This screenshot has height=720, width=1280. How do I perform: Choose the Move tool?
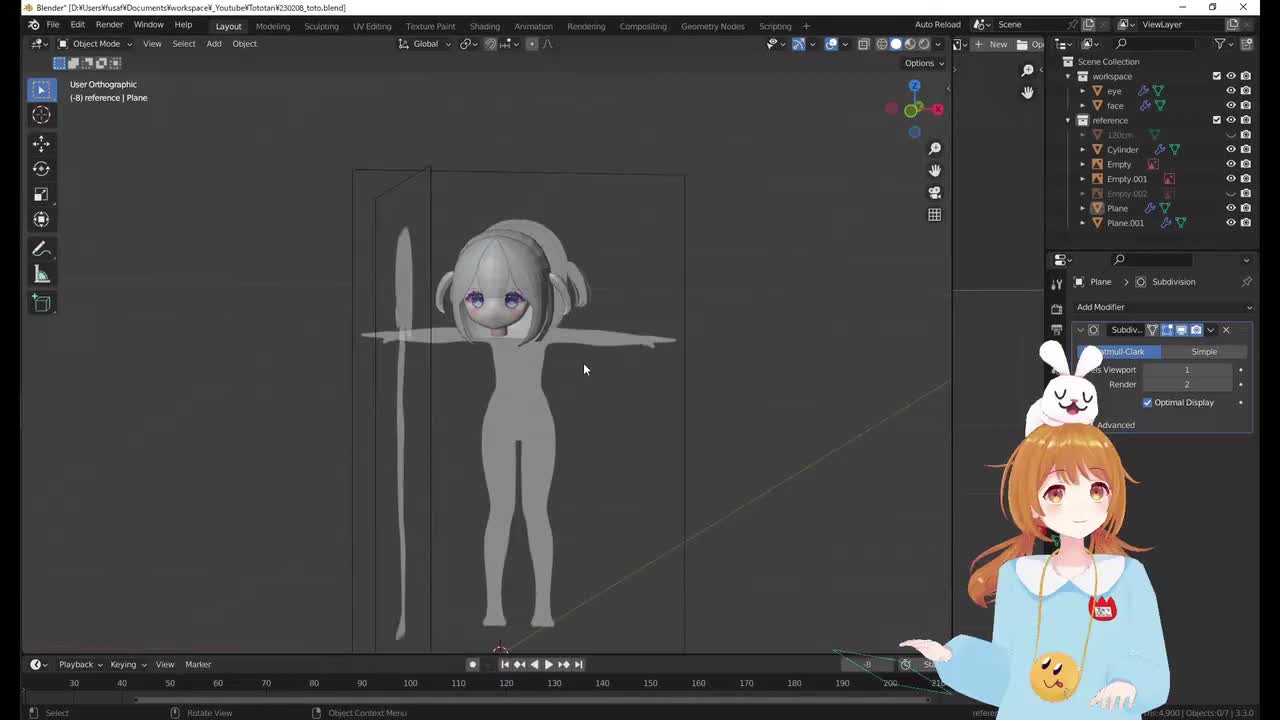tap(41, 144)
